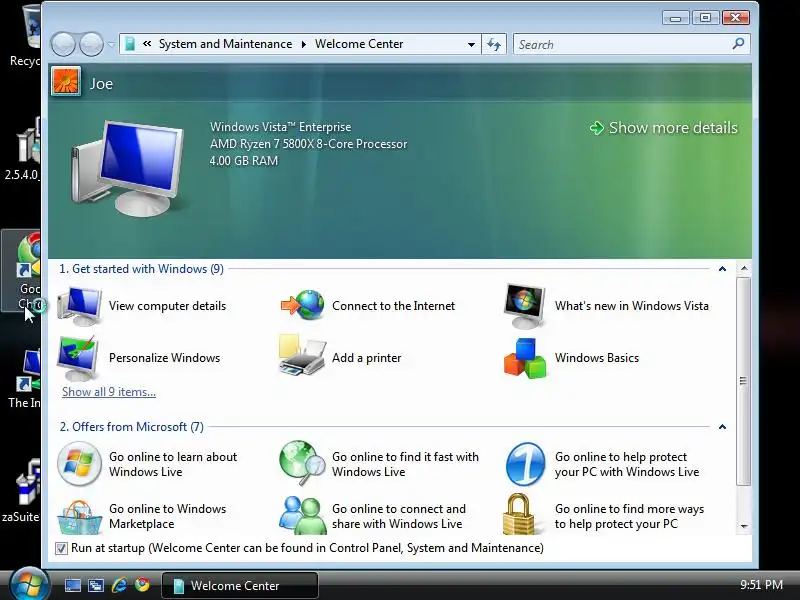This screenshot has height=600, width=800.
Task: Click the Windows Live learn-about flag icon
Action: 79,464
